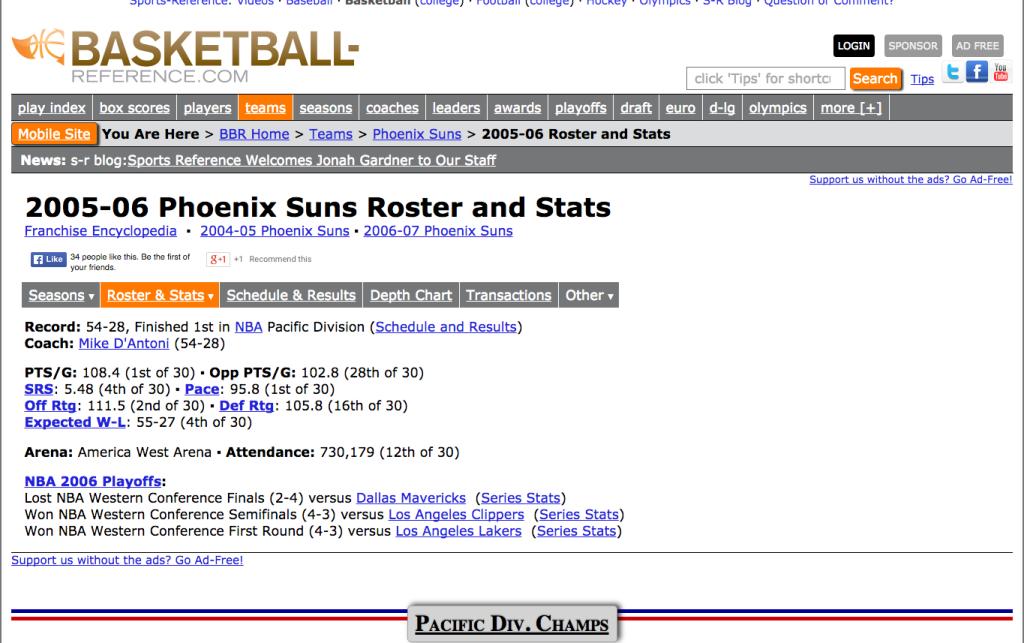Expand the Roster & Stats dropdown
Screen dimensions: 1024x643
pyautogui.click(x=160, y=295)
